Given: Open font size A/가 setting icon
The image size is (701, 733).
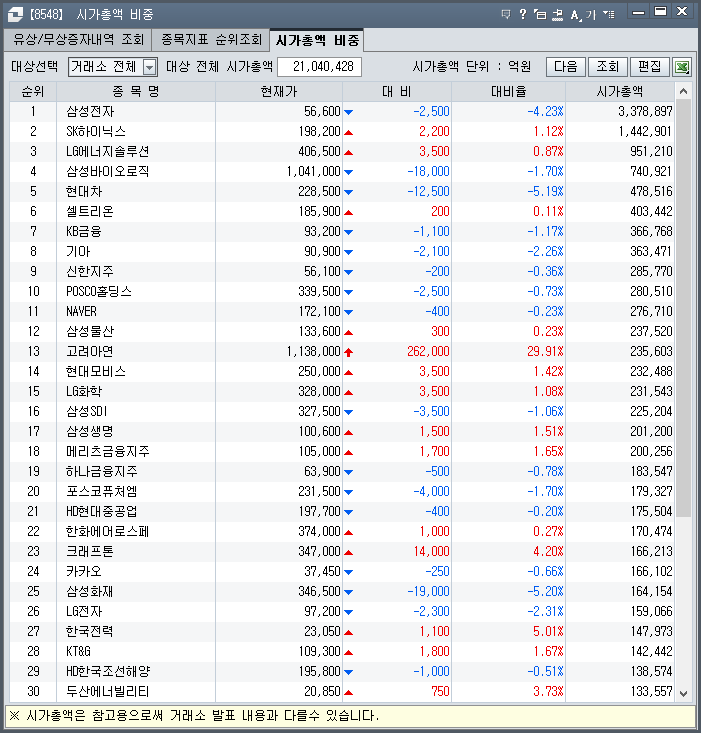Looking at the screenshot, I should pos(583,15).
